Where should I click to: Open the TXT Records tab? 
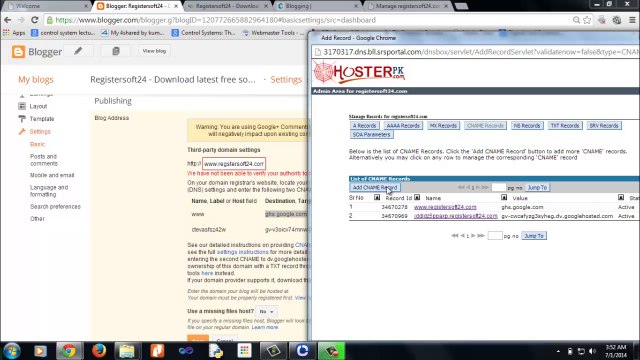pyautogui.click(x=565, y=126)
